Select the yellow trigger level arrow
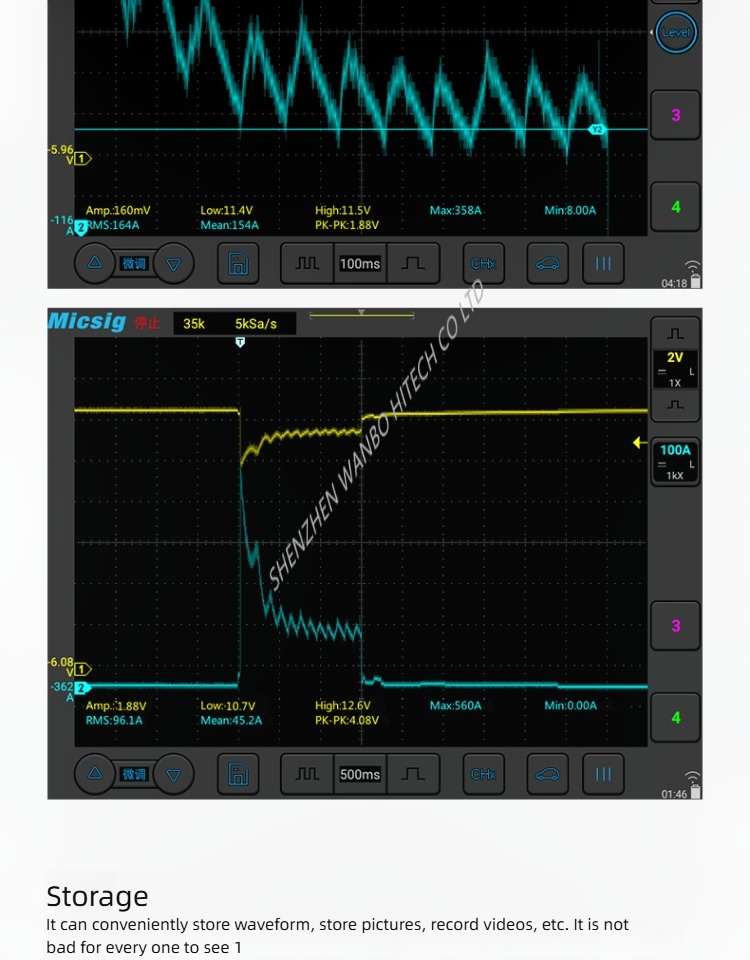Screen dimensions: 750x960 point(639,442)
